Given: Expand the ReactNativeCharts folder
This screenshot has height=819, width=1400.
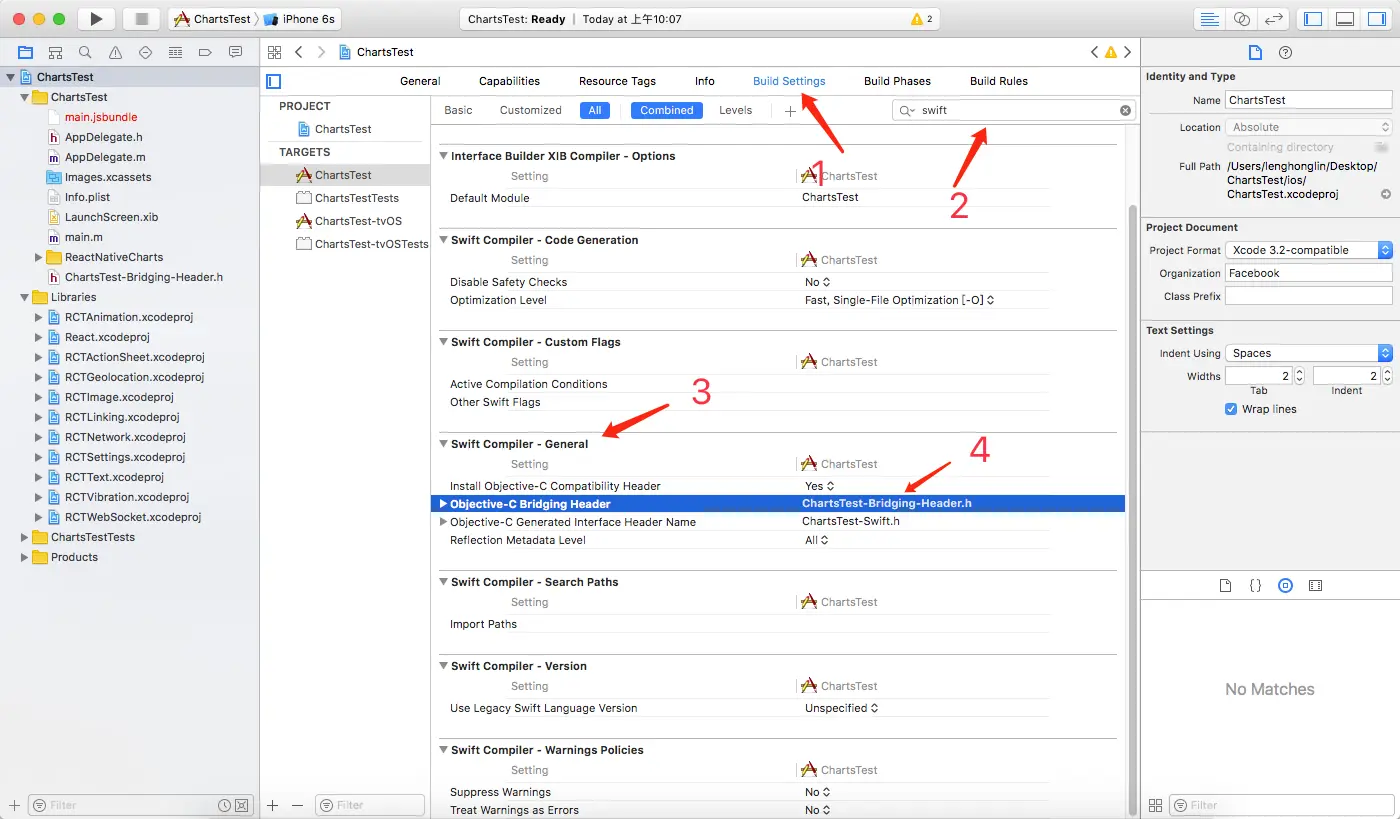Looking at the screenshot, I should pos(39,257).
